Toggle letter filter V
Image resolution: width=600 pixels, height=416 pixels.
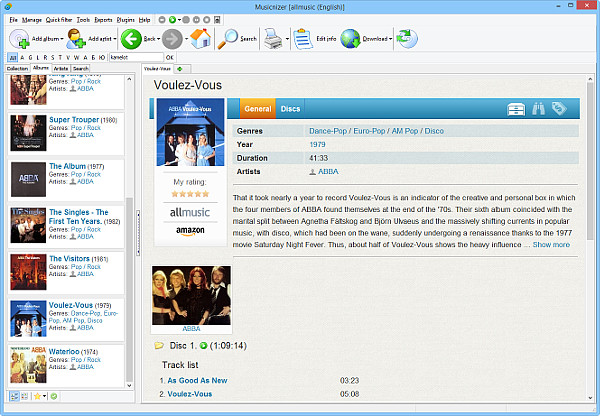68,57
